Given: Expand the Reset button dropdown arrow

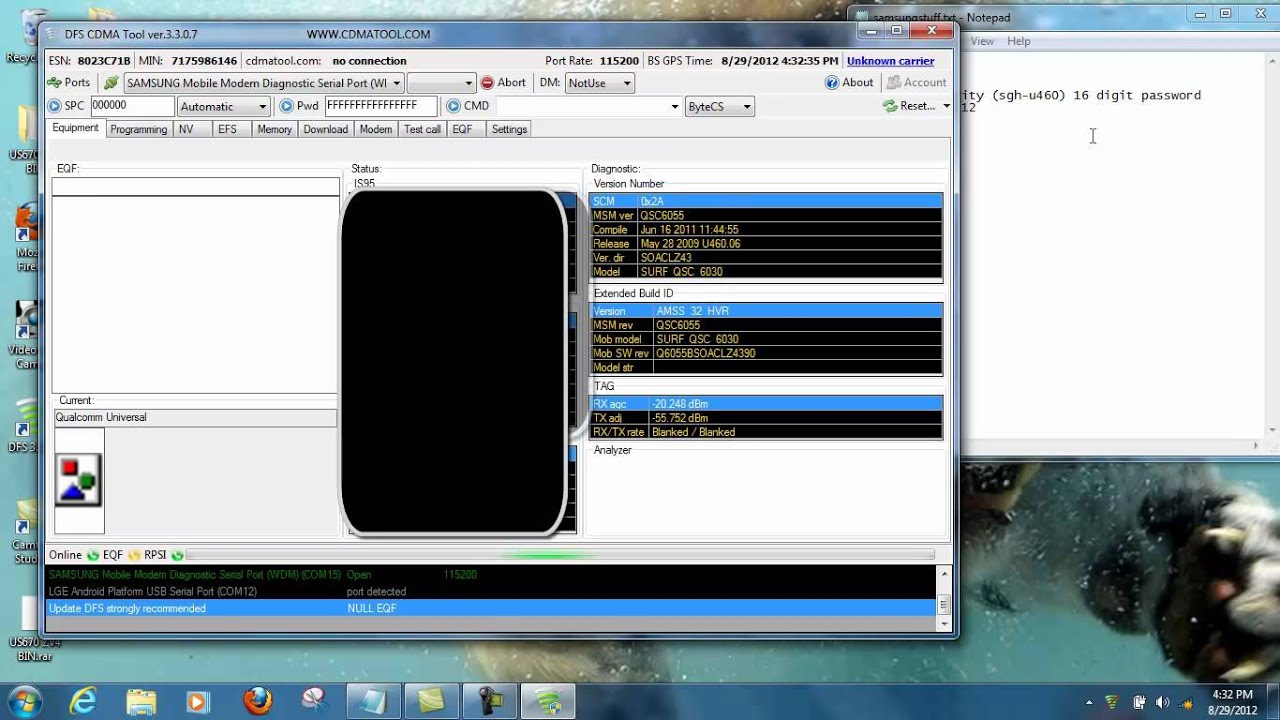Looking at the screenshot, I should [x=946, y=106].
